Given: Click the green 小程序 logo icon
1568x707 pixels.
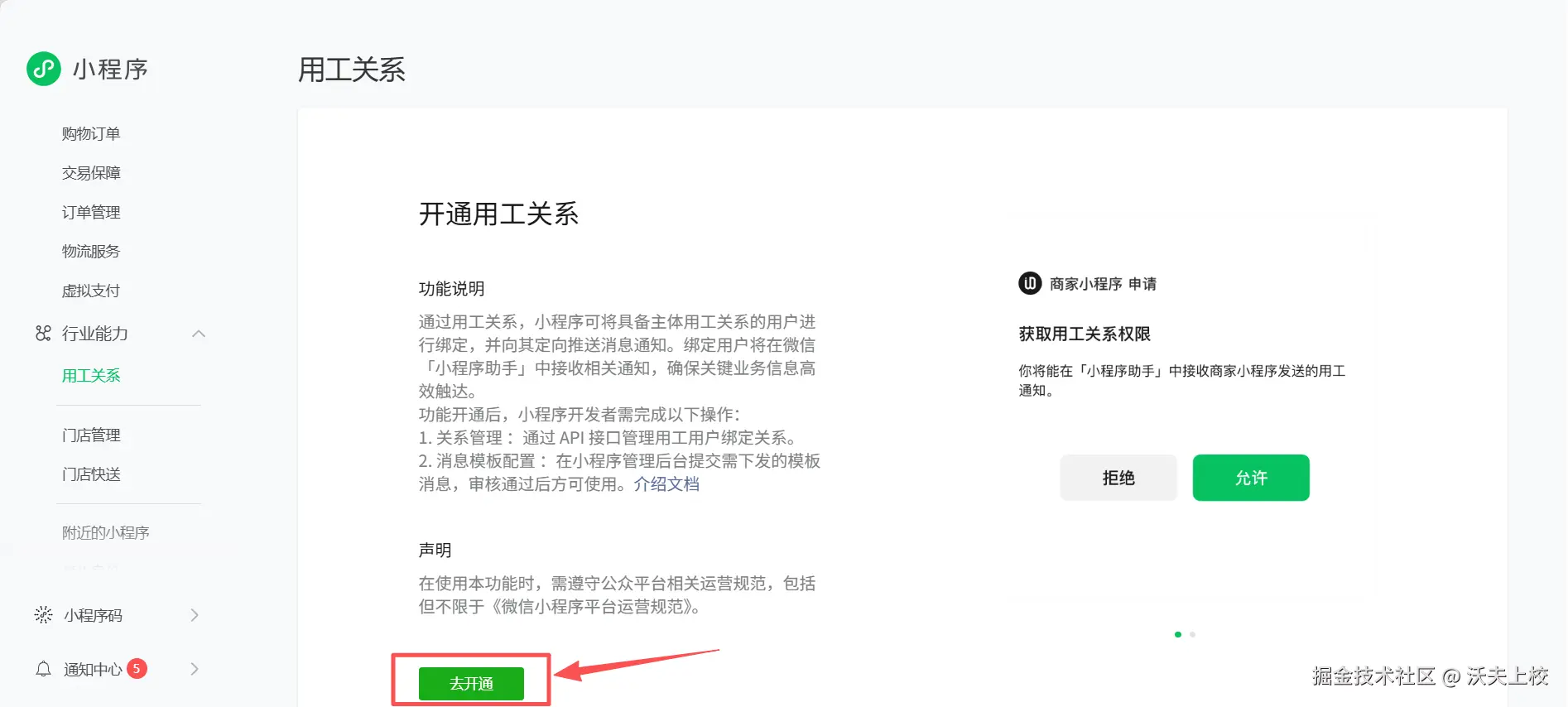Looking at the screenshot, I should pyautogui.click(x=44, y=69).
